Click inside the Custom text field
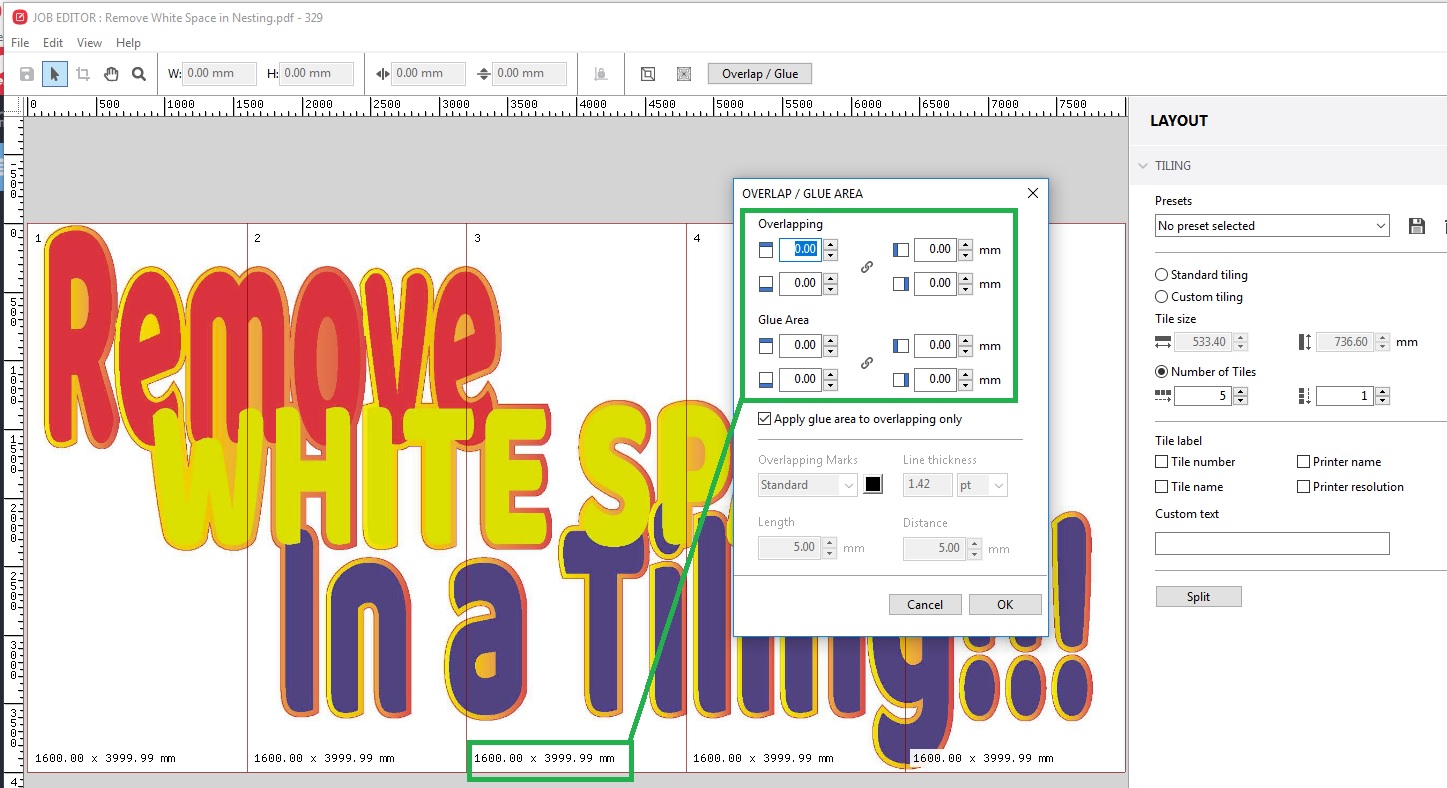 click(1270, 543)
